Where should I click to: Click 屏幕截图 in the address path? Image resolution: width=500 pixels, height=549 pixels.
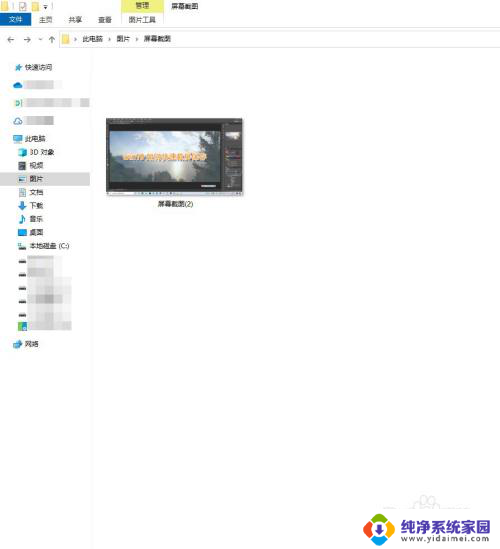pyautogui.click(x=157, y=39)
